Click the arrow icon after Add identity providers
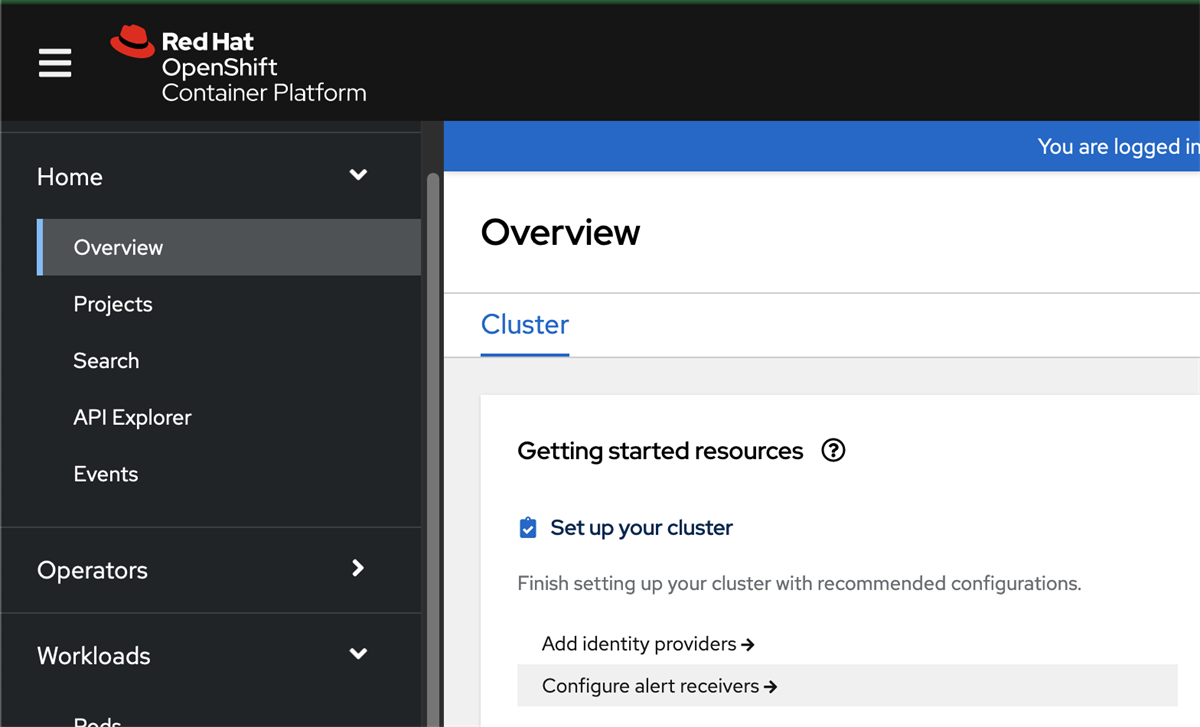 pos(748,644)
